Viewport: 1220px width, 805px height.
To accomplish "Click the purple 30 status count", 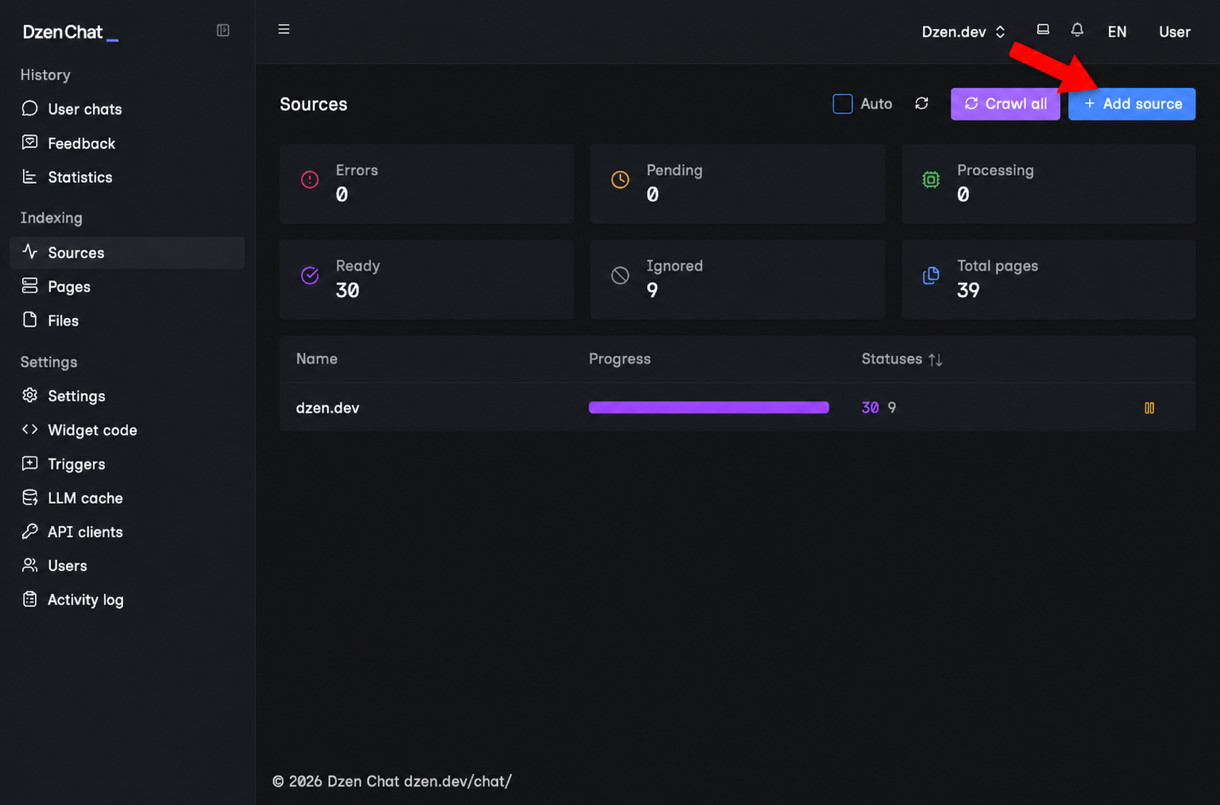I will click(870, 408).
